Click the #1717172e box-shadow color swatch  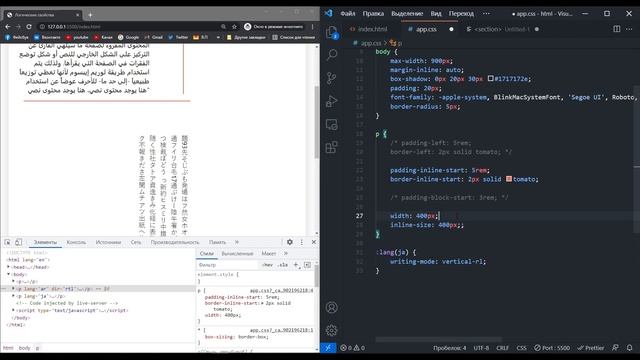click(x=490, y=78)
